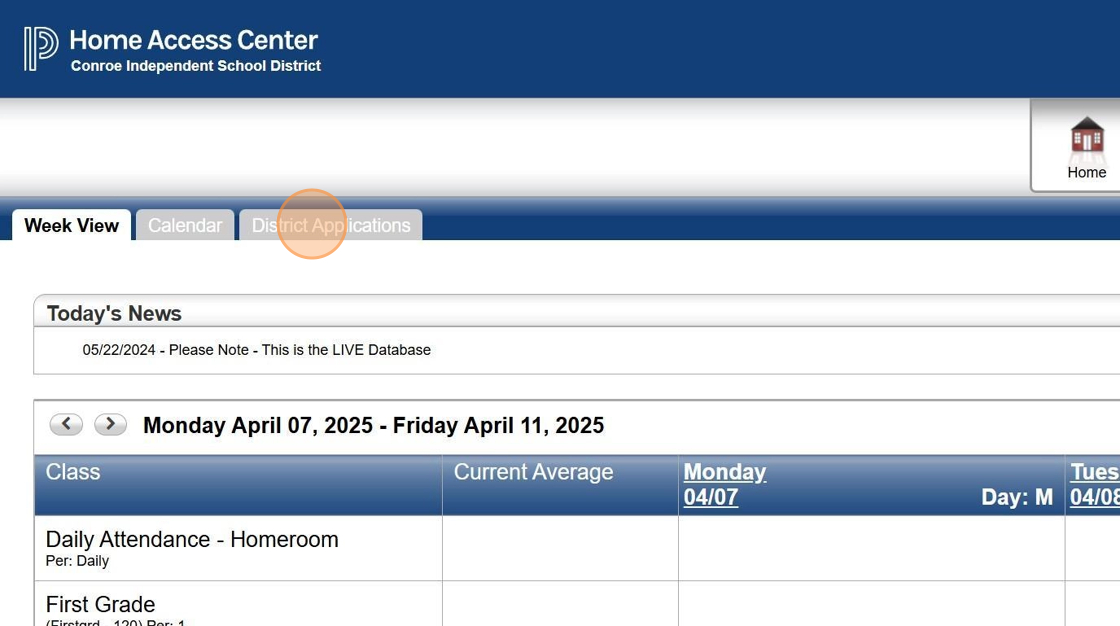Select the First Grade class entry

[100, 604]
